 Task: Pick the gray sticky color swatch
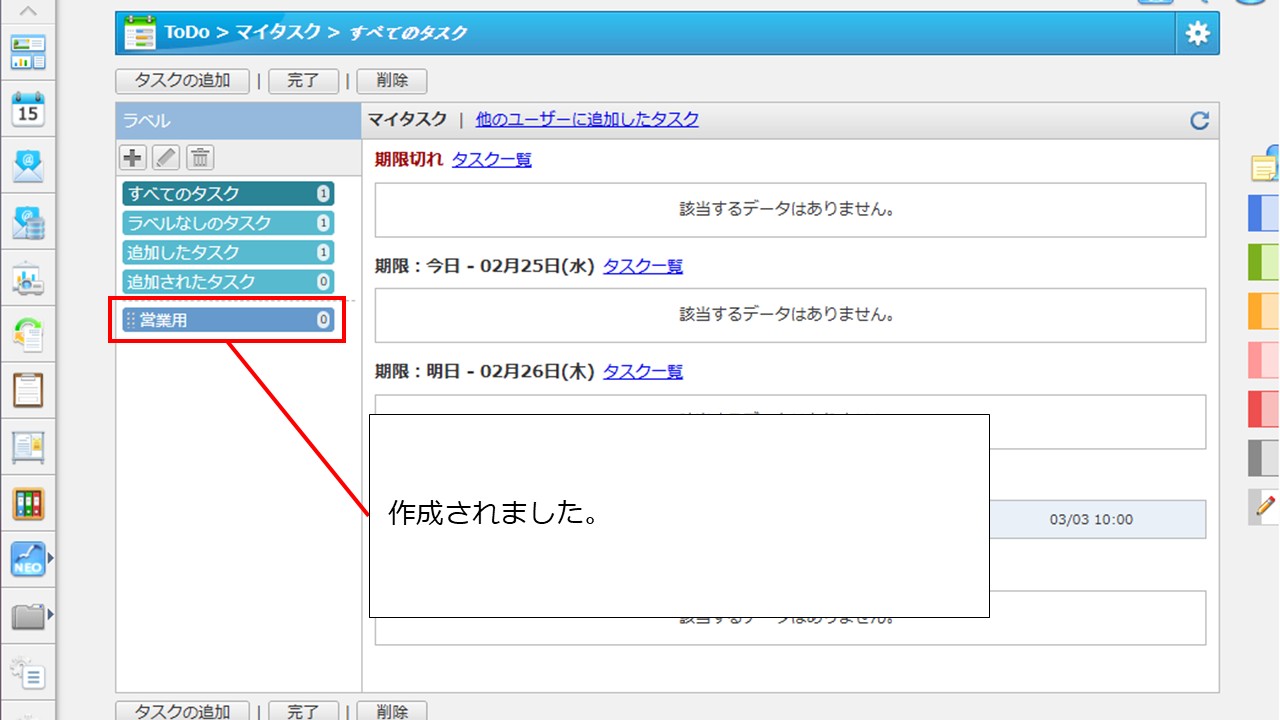[1264, 458]
